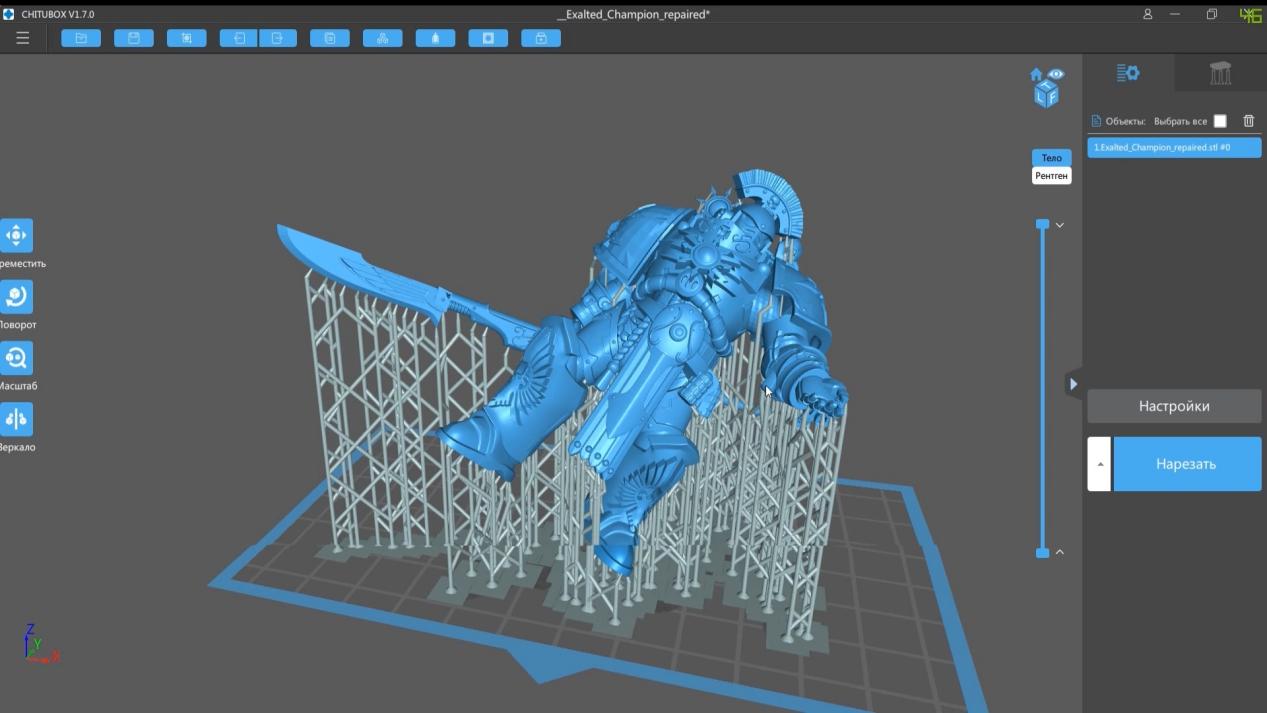Toggle Рентген (X-ray) view mode

pyautogui.click(x=1051, y=175)
